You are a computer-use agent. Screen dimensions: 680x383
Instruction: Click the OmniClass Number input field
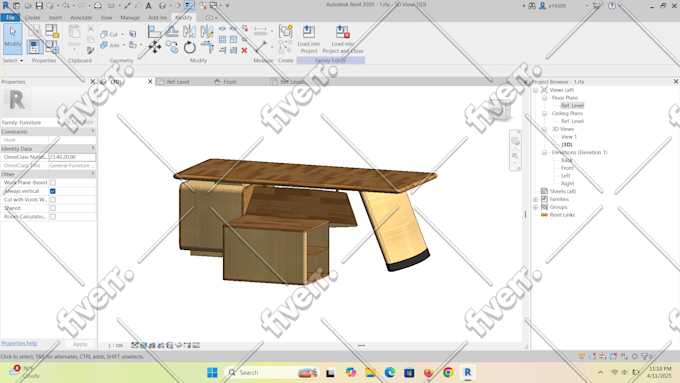click(x=72, y=157)
